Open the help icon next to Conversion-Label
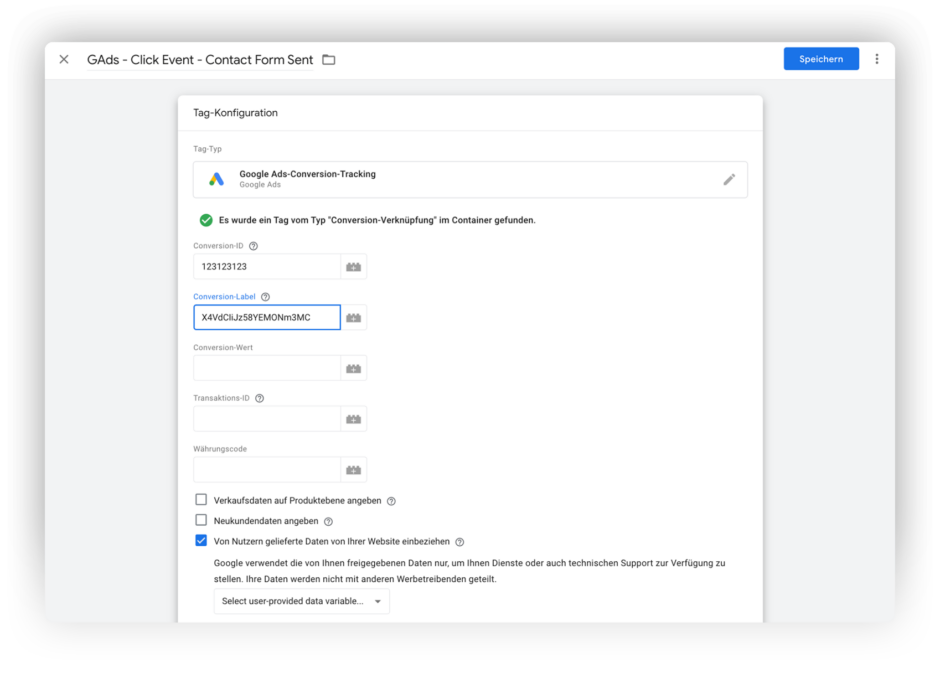 (x=266, y=297)
